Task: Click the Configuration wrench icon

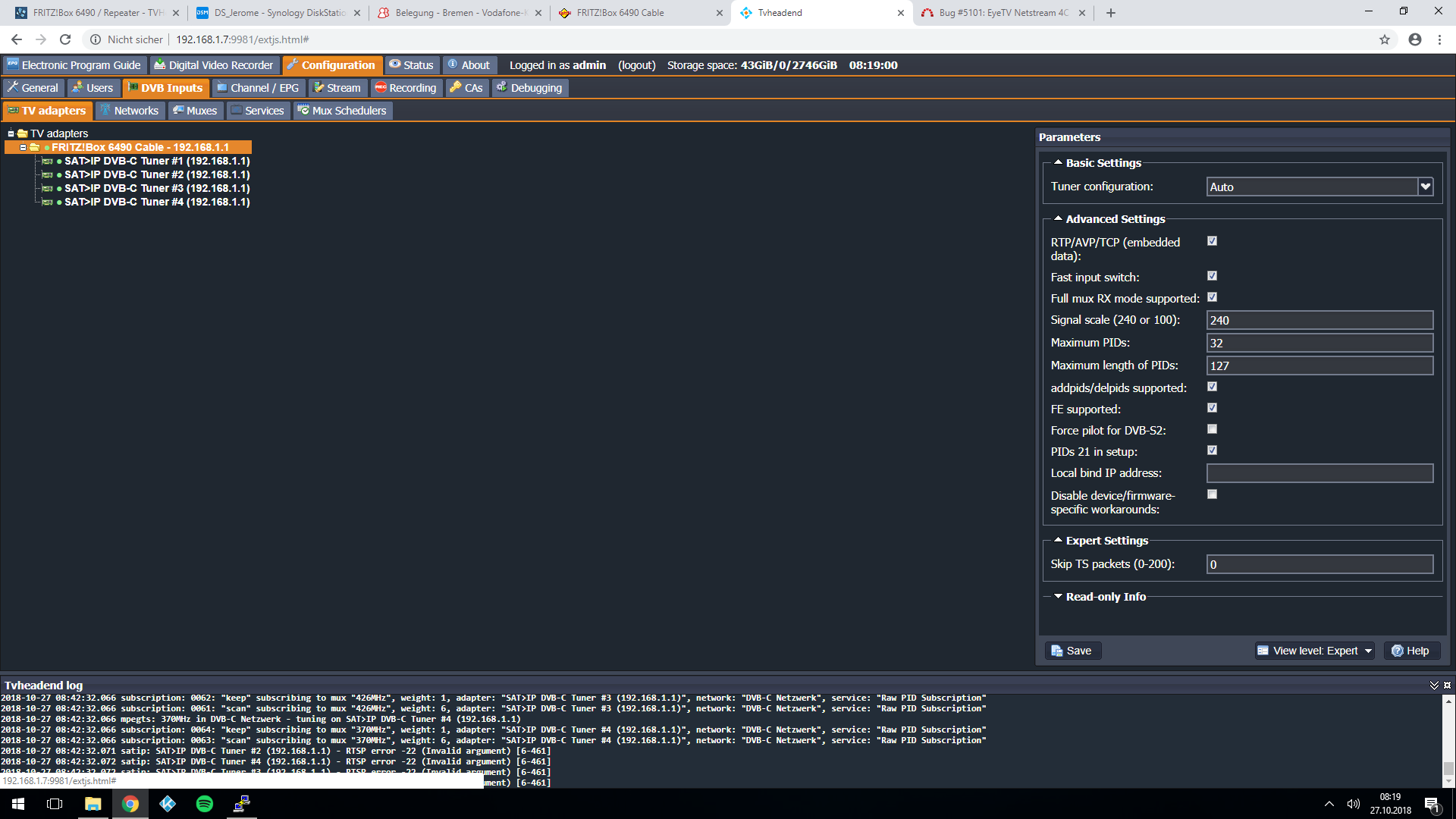Action: (292, 65)
